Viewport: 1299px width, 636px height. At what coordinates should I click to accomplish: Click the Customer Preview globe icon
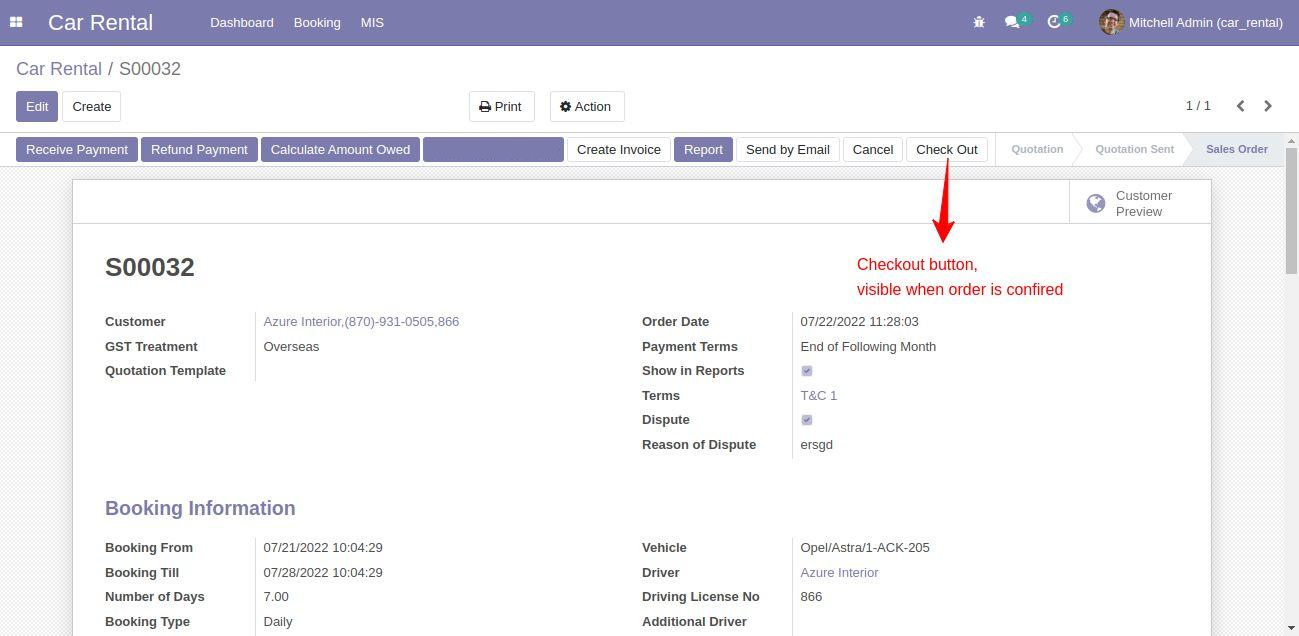1096,204
